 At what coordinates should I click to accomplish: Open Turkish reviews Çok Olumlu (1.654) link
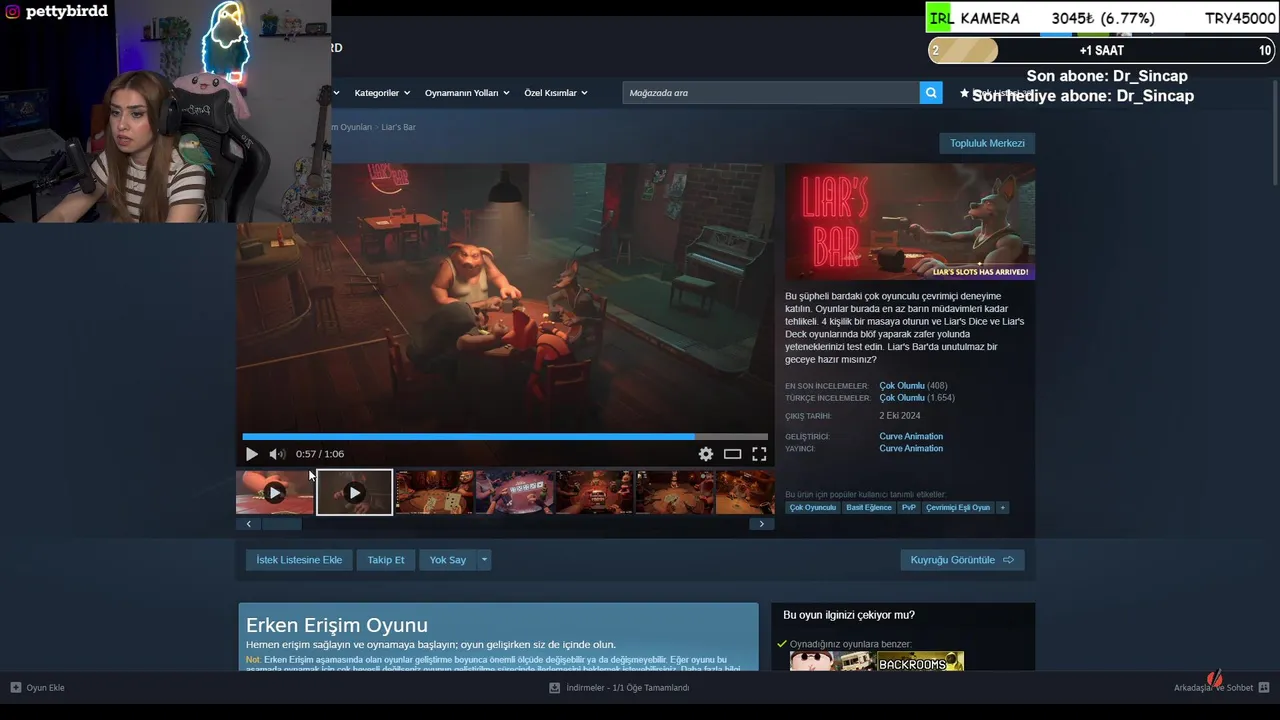click(x=917, y=398)
